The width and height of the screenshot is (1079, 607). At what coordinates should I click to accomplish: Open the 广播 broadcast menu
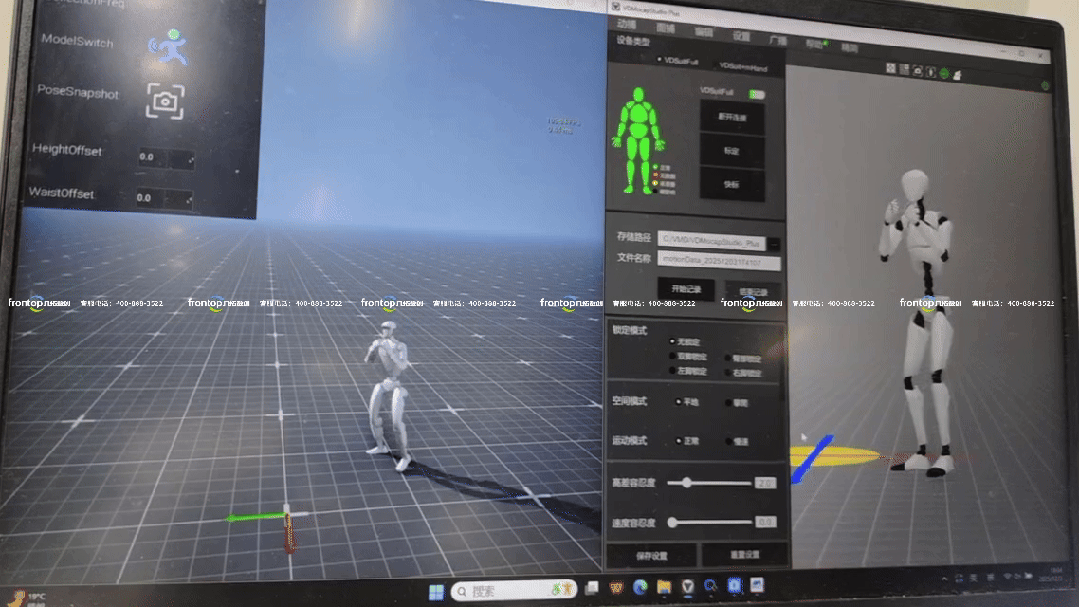pos(778,41)
